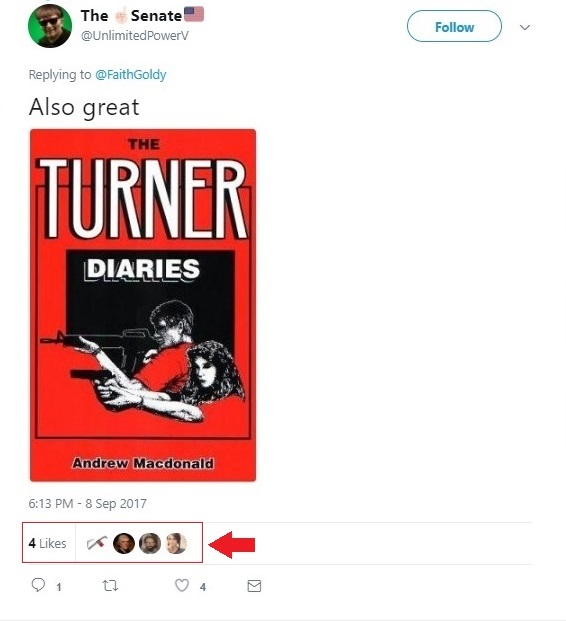The height and width of the screenshot is (621, 566).
Task: Open fourth liker's woman avatar
Action: pyautogui.click(x=176, y=543)
